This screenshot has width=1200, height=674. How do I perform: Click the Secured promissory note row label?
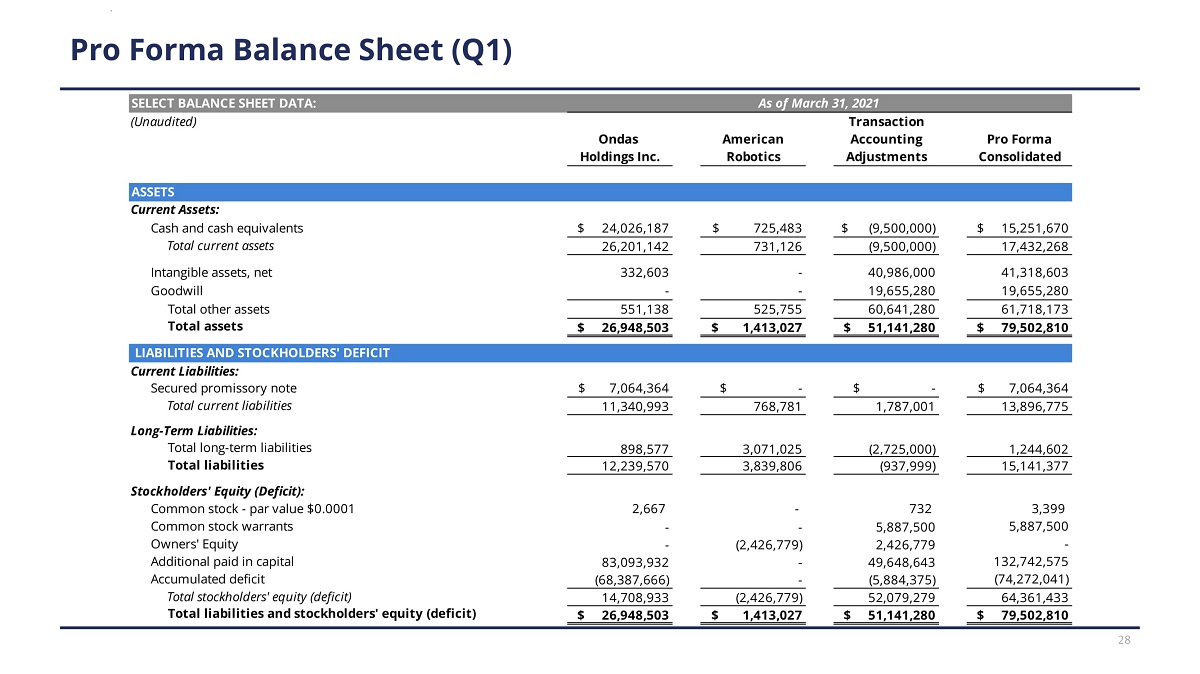pyautogui.click(x=223, y=388)
